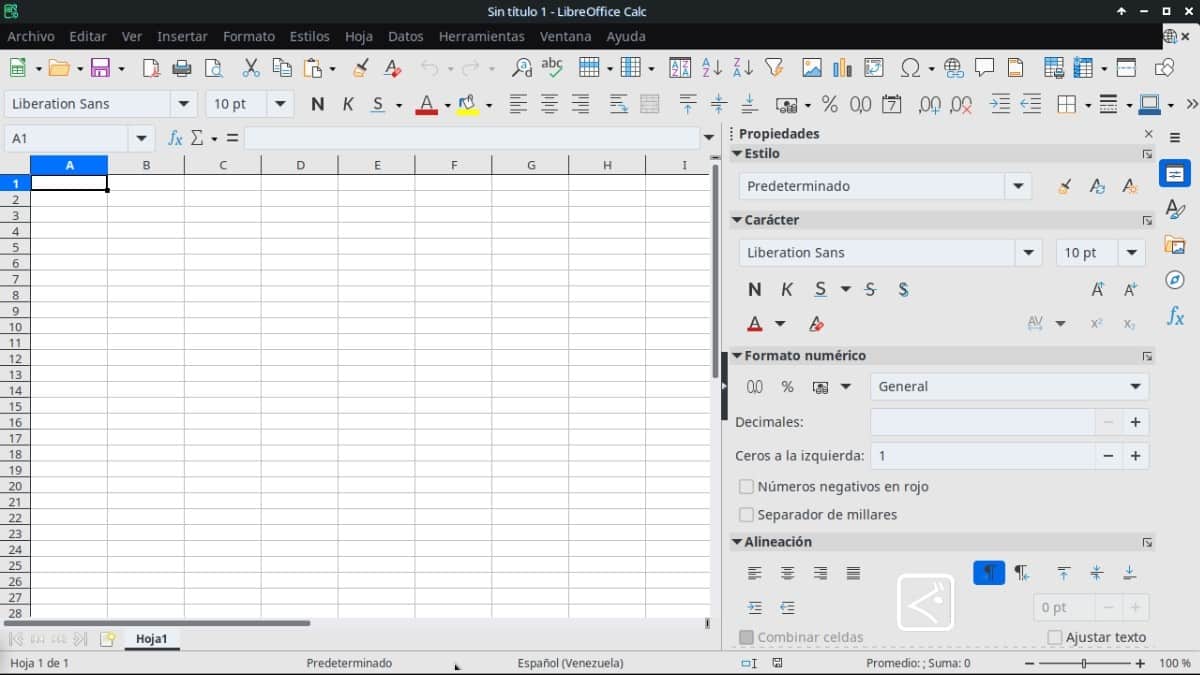Screen dimensions: 1200x675
Task: Open the Datos menu
Action: (x=405, y=36)
